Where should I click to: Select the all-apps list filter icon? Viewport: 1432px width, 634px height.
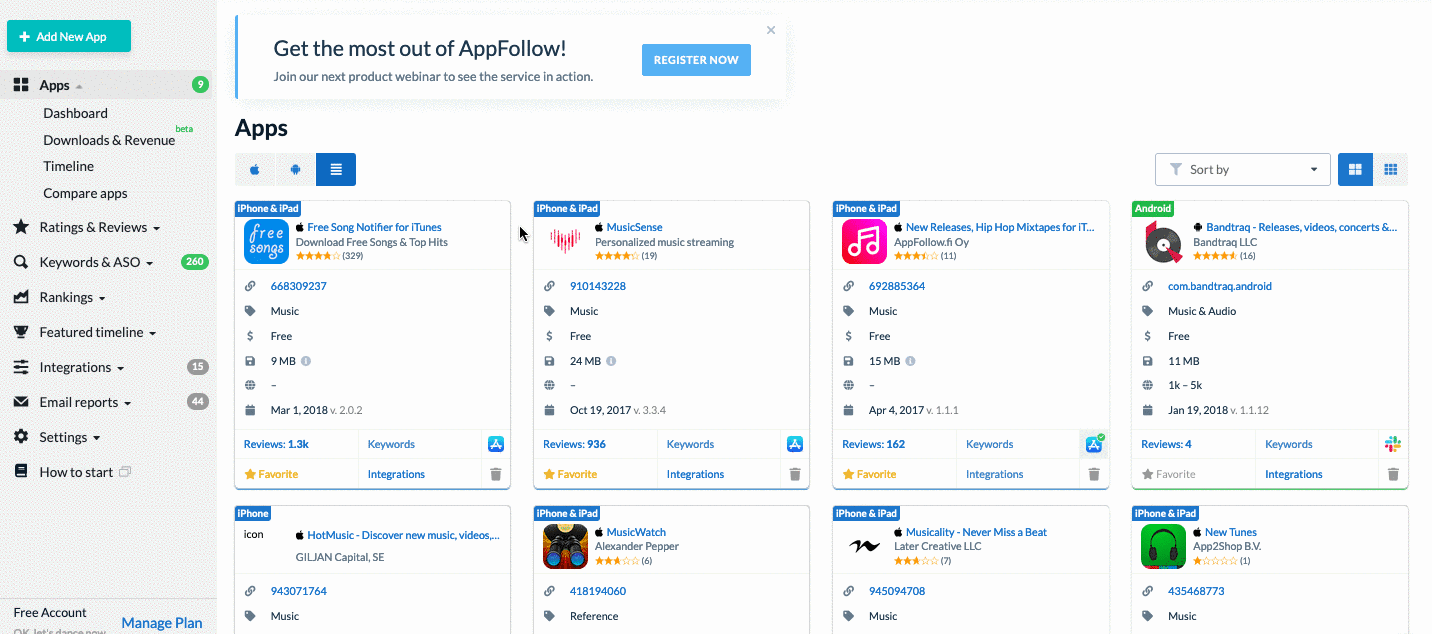[336, 170]
